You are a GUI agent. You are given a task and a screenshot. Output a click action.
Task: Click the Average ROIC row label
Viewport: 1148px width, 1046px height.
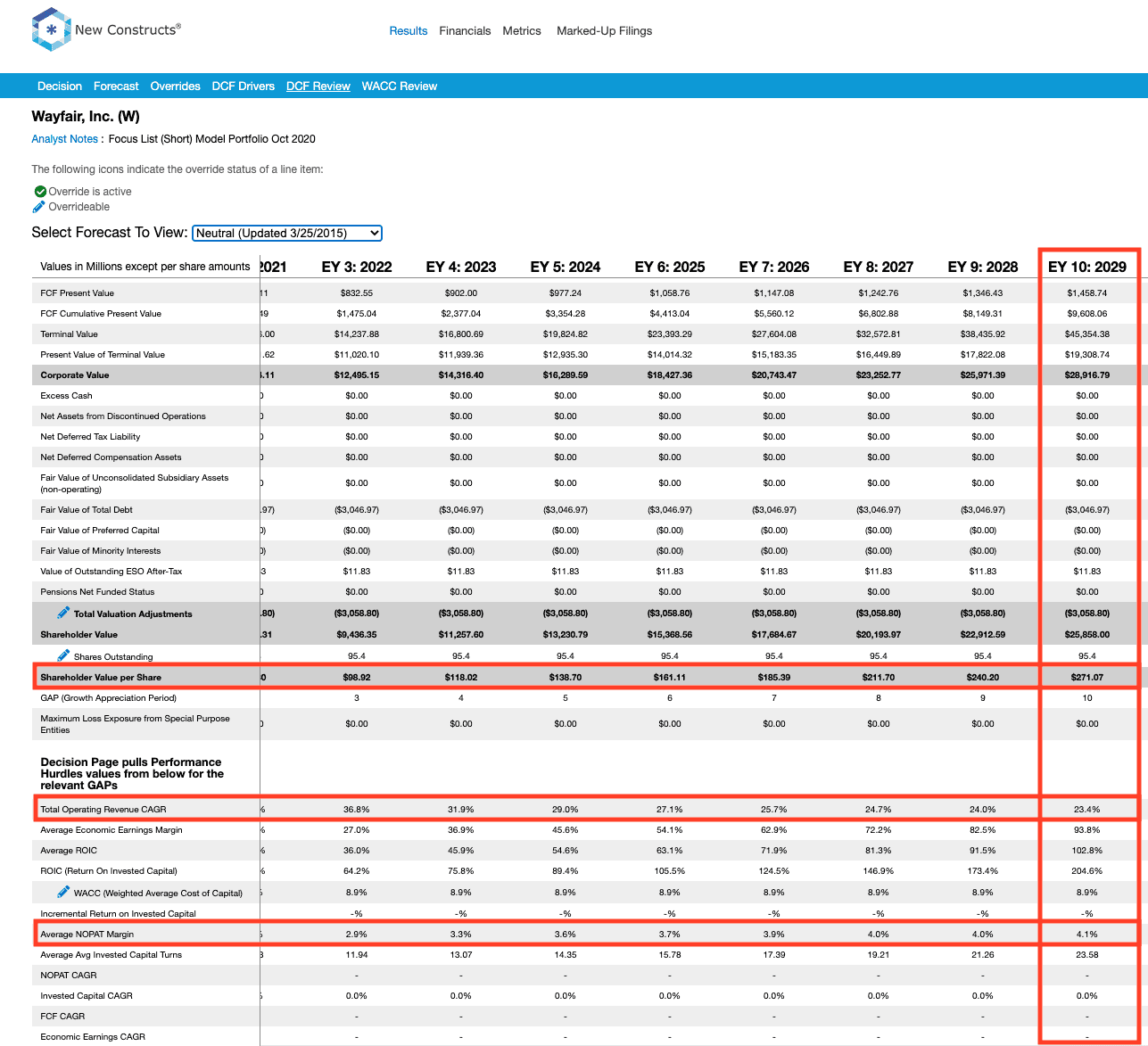(x=69, y=851)
